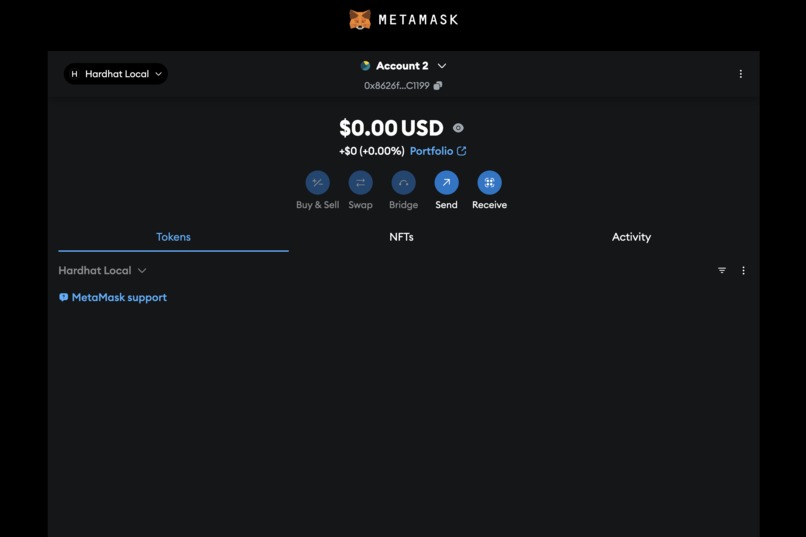Image resolution: width=806 pixels, height=537 pixels.
Task: Open the Account 2 account picker
Action: click(403, 66)
